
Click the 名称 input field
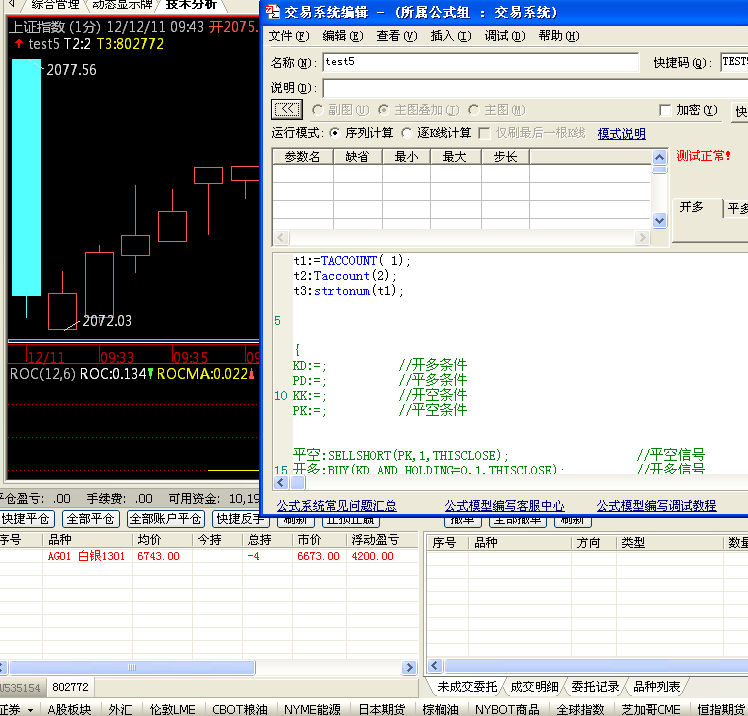480,62
